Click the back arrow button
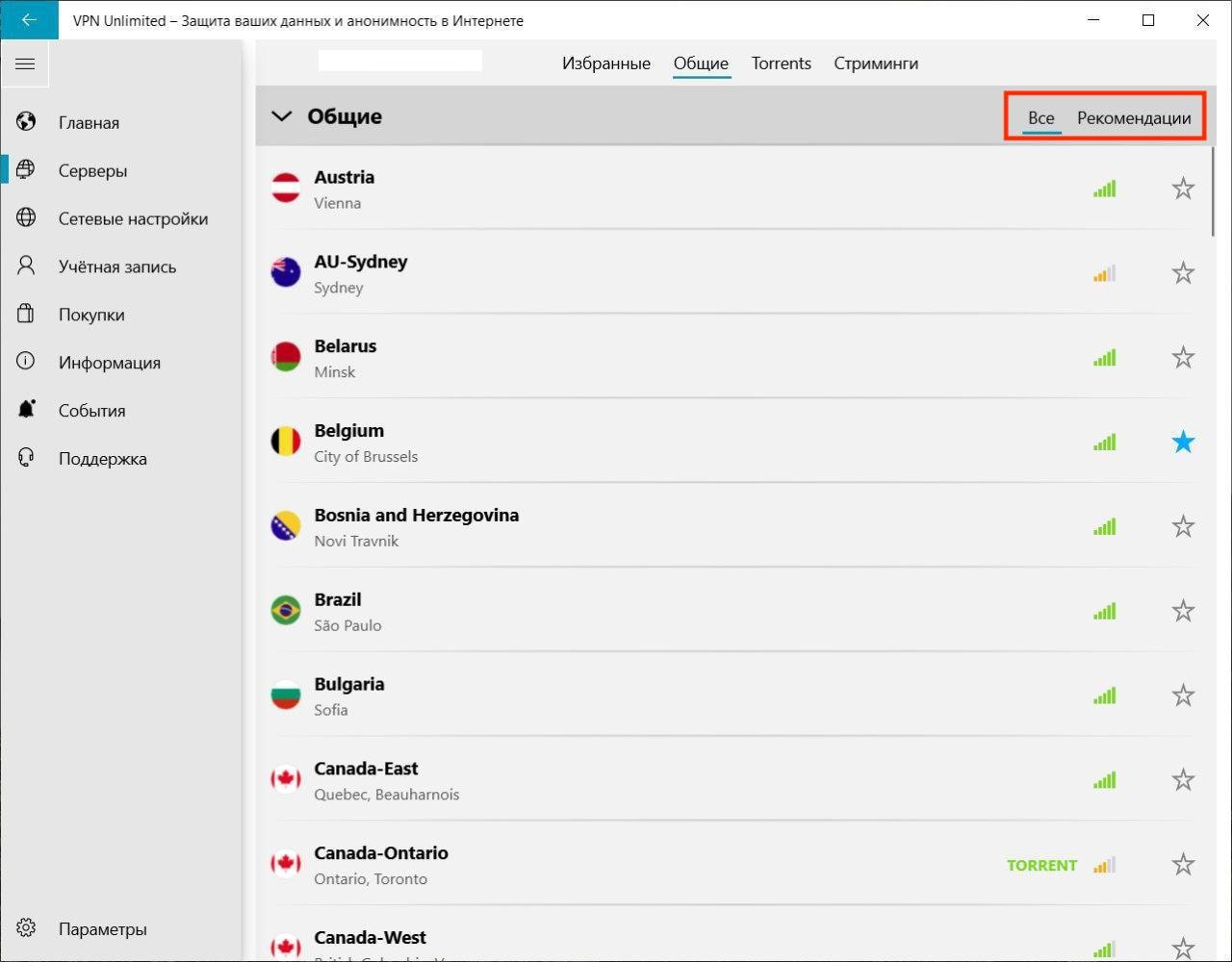This screenshot has height=962, width=1232. click(x=29, y=20)
